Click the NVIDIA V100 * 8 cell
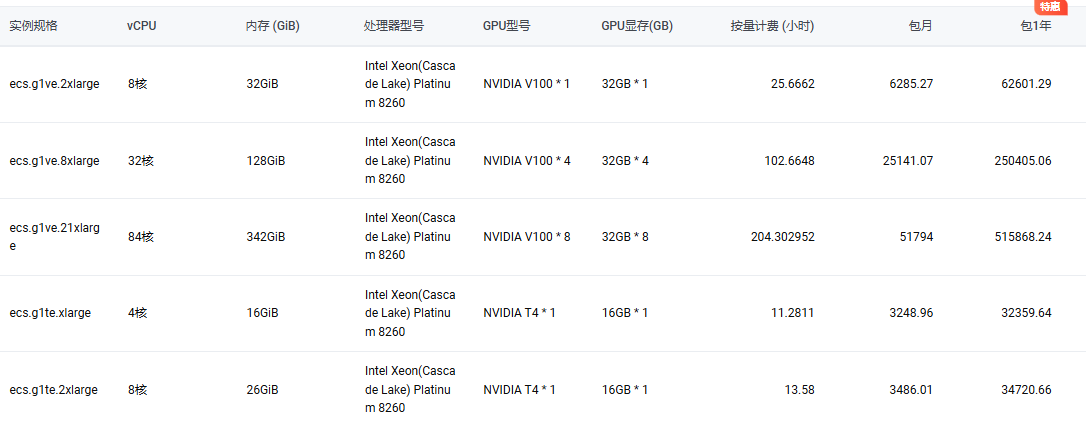The height and width of the screenshot is (425, 1086). click(x=527, y=237)
